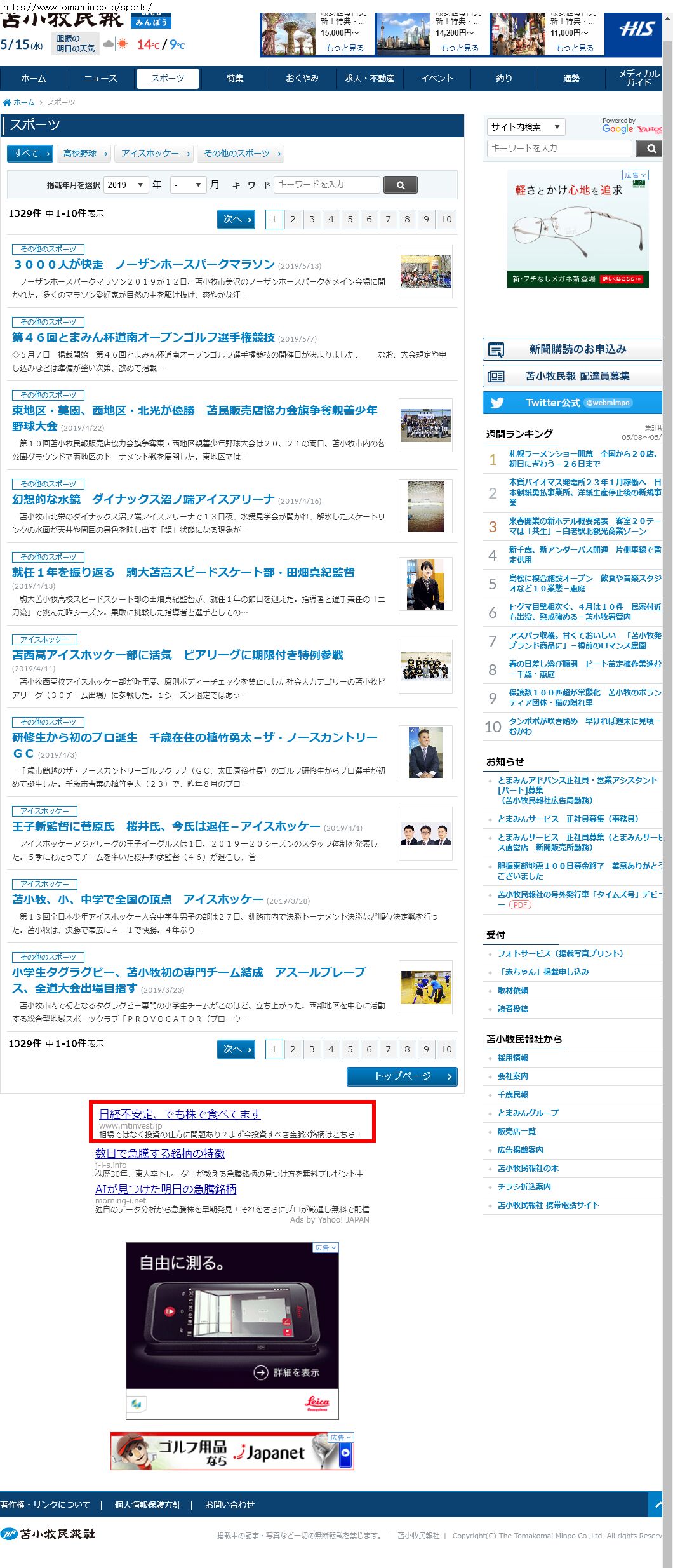Open the ニュース navigation menu item
Screen dimensions: 673x1568
pyautogui.click(x=100, y=79)
